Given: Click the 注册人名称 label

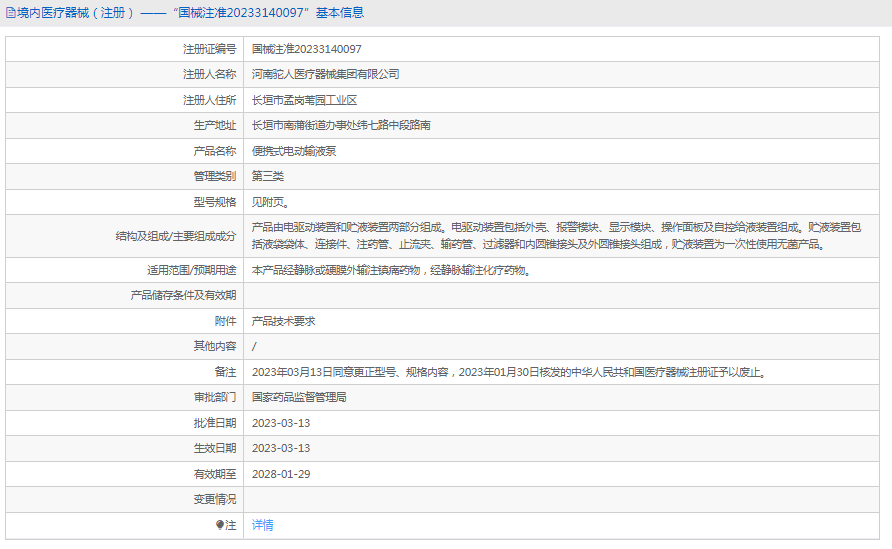Looking at the screenshot, I should click(209, 75).
